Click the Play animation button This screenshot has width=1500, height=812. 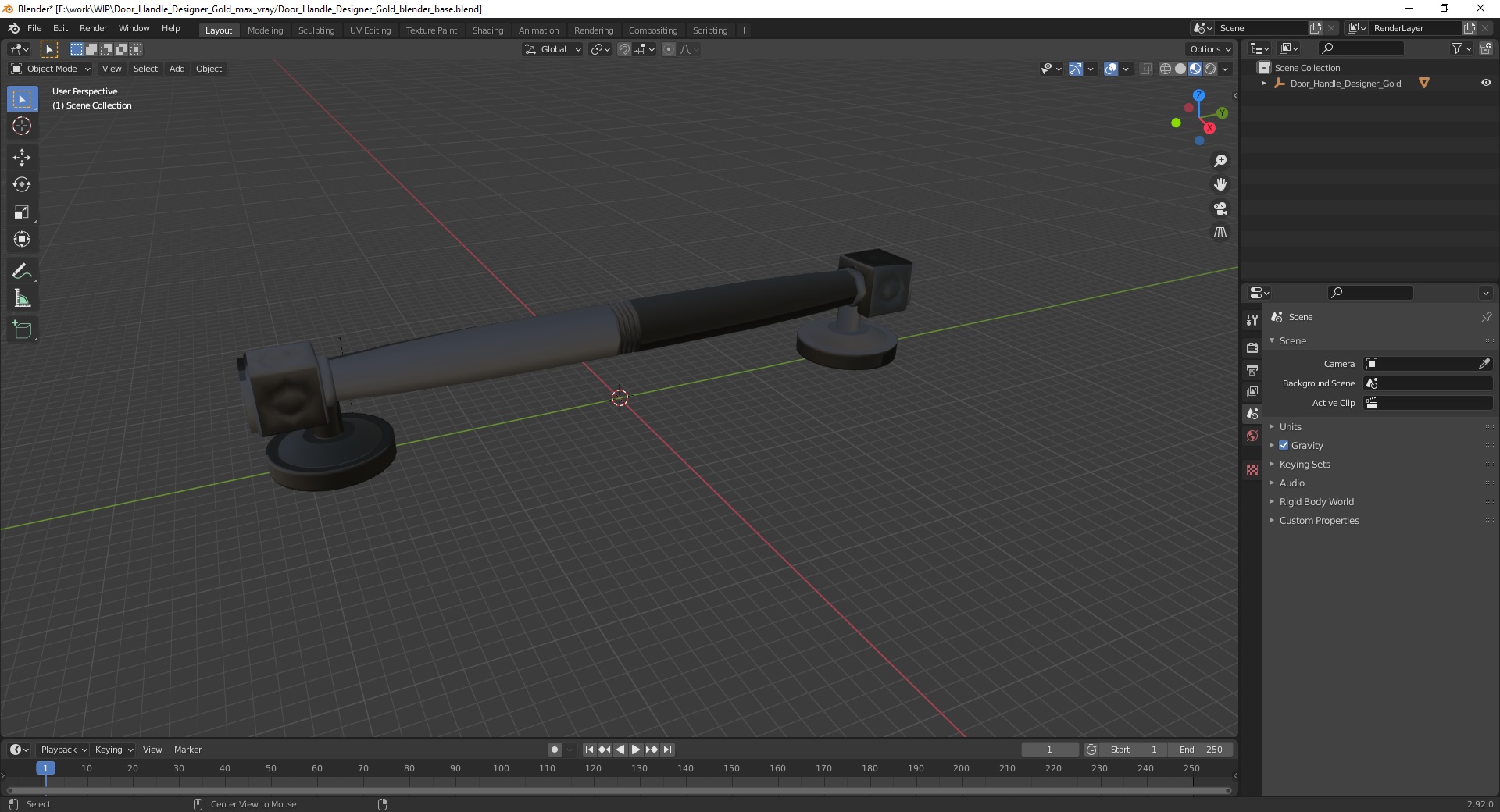pyautogui.click(x=636, y=750)
